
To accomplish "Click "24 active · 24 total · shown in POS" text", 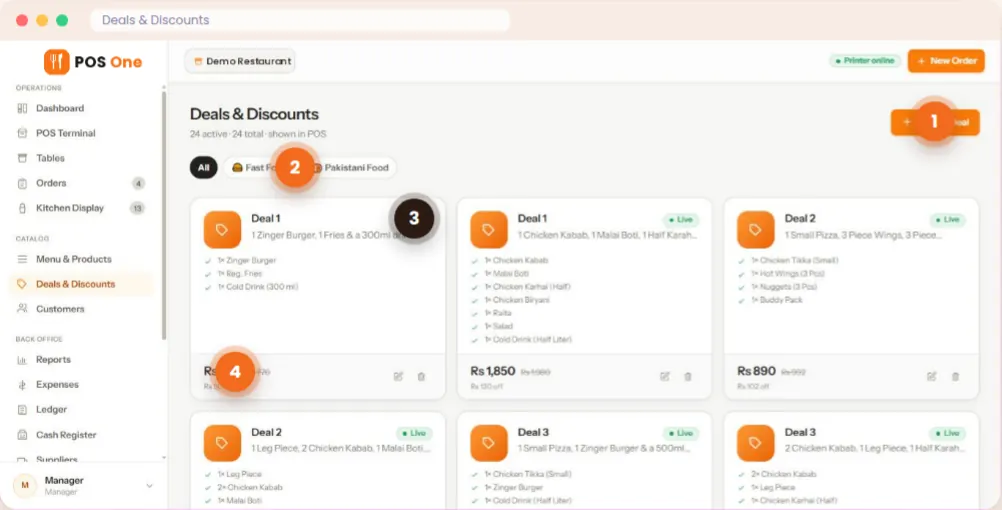I will pyautogui.click(x=258, y=134).
